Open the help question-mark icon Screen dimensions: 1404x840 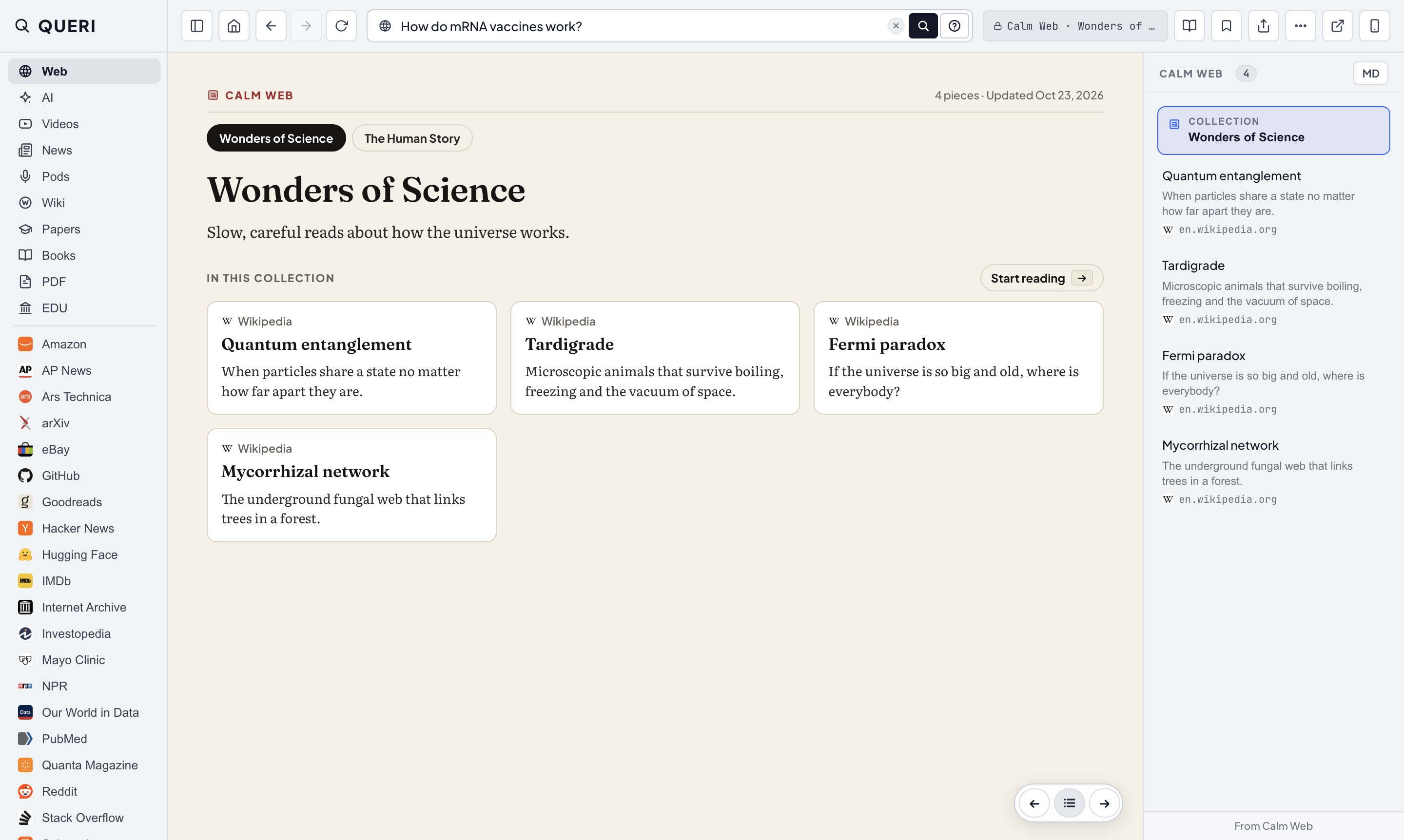pyautogui.click(x=954, y=26)
